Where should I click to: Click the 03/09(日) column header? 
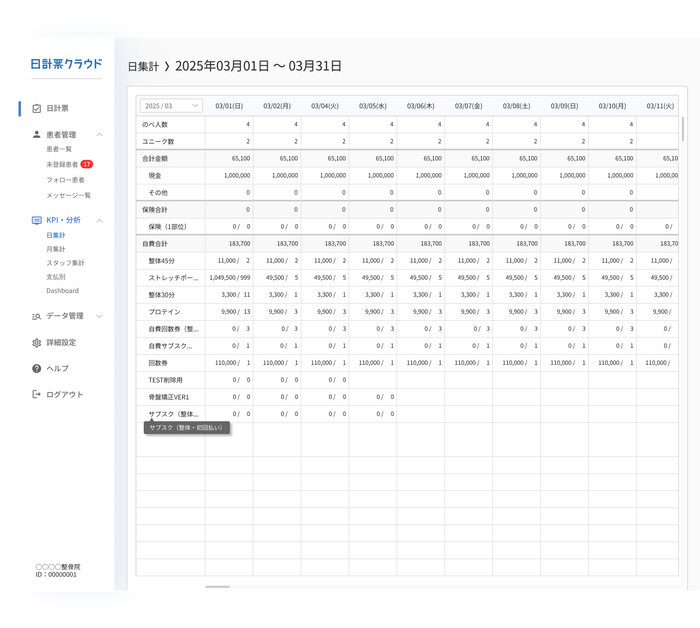pyautogui.click(x=564, y=106)
